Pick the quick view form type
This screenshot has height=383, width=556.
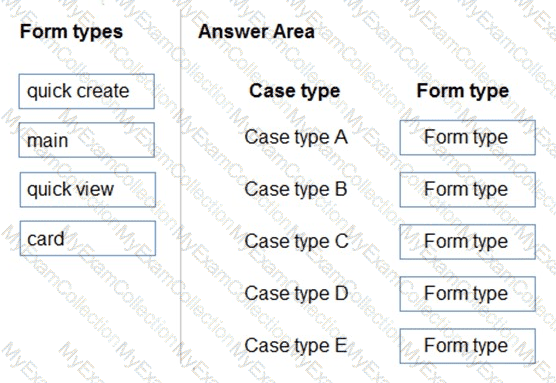click(x=88, y=189)
